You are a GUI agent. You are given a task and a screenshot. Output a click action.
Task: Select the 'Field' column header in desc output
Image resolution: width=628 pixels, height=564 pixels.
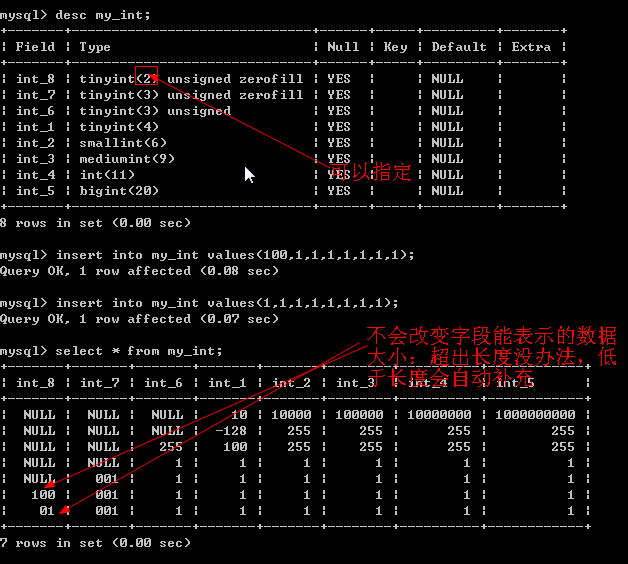click(36, 47)
